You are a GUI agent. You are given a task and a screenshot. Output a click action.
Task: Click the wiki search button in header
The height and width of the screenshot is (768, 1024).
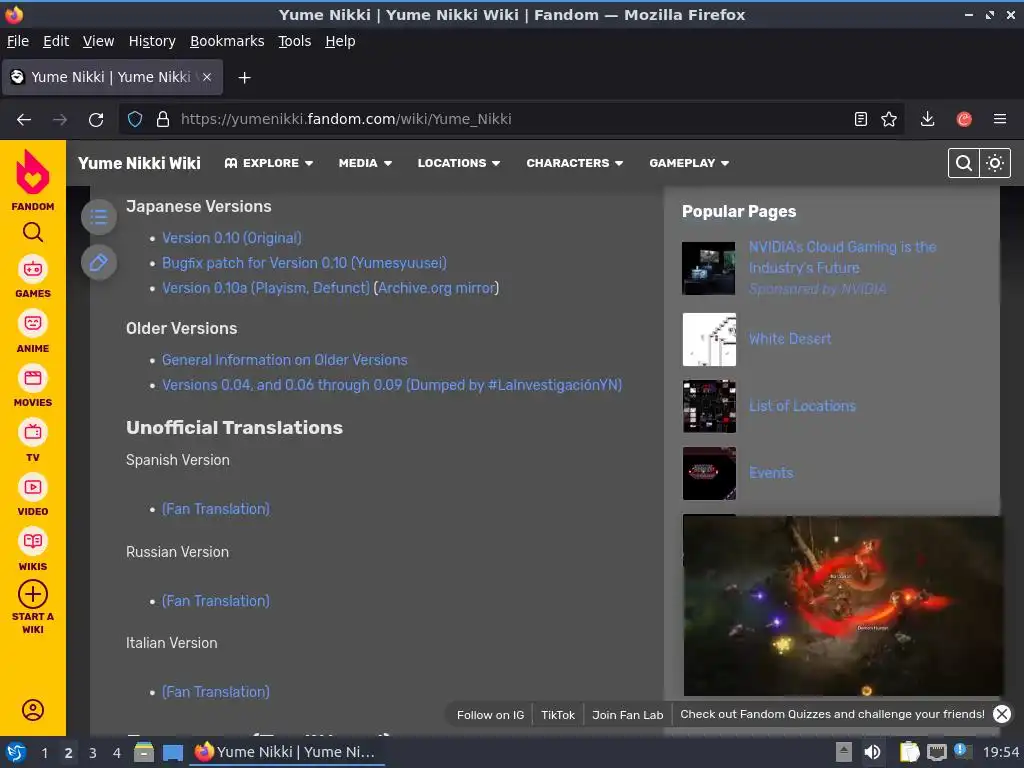tap(963, 163)
